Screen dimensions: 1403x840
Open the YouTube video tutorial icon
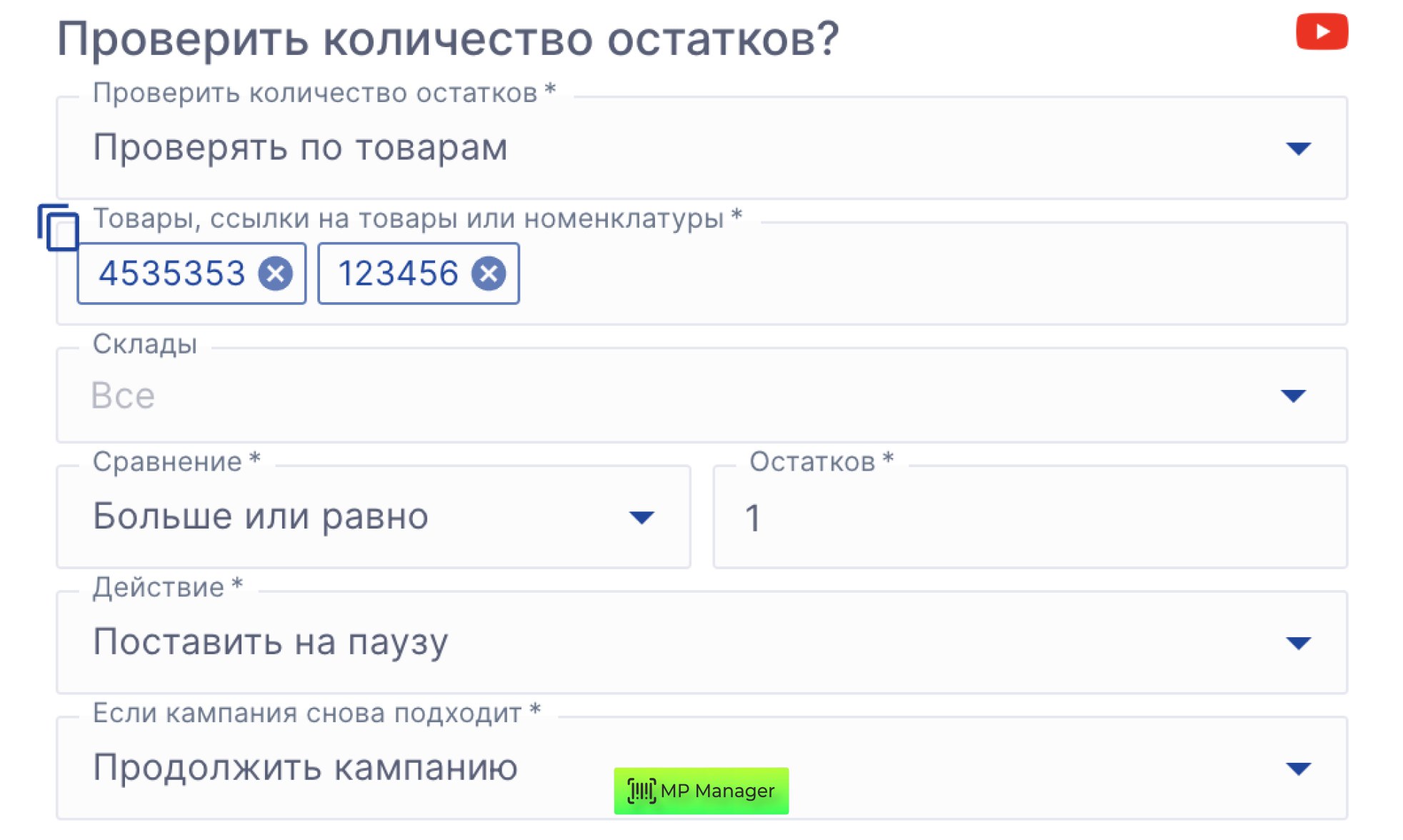(1322, 32)
